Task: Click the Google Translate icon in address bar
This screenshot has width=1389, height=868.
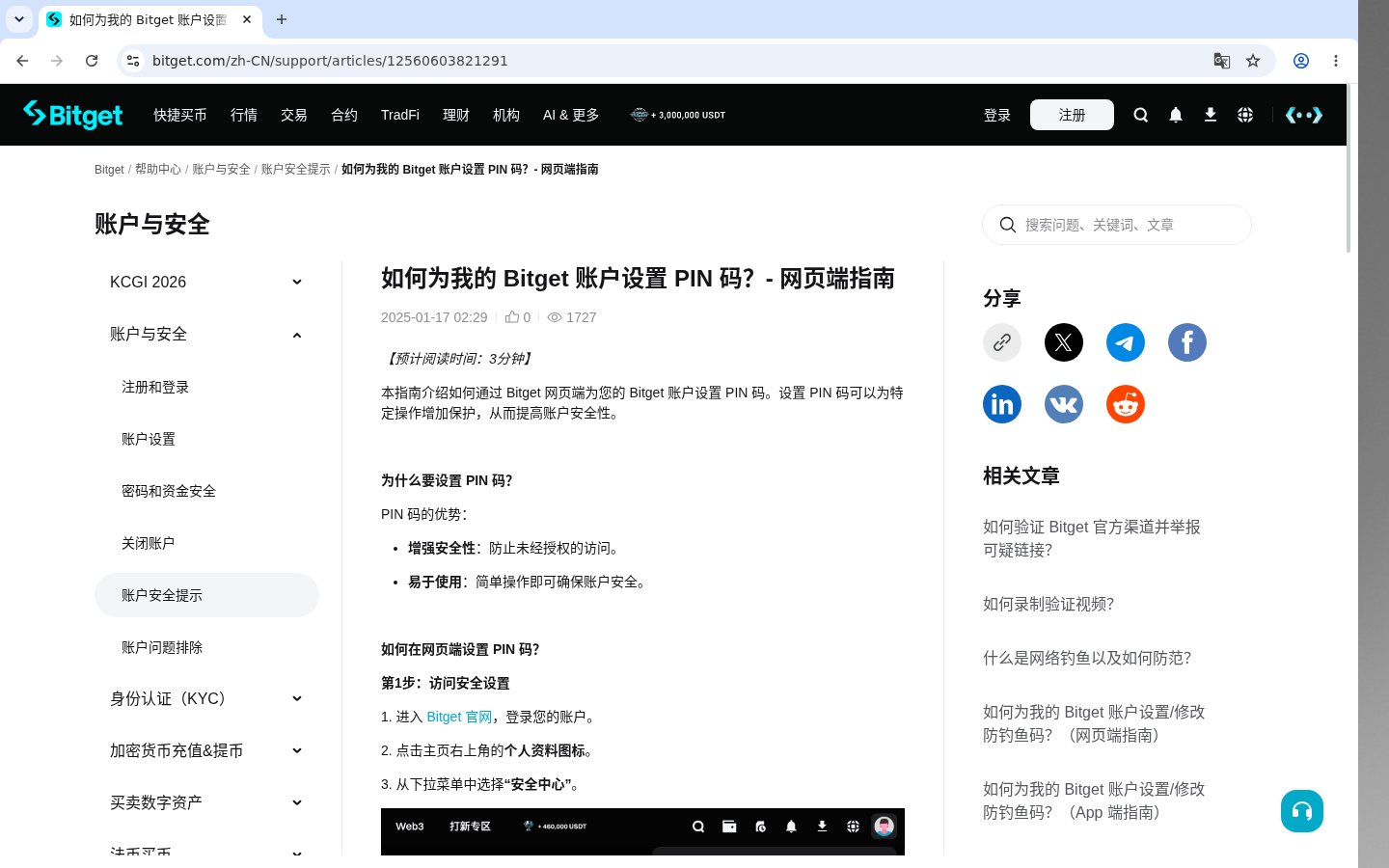Action: pos(1222,61)
